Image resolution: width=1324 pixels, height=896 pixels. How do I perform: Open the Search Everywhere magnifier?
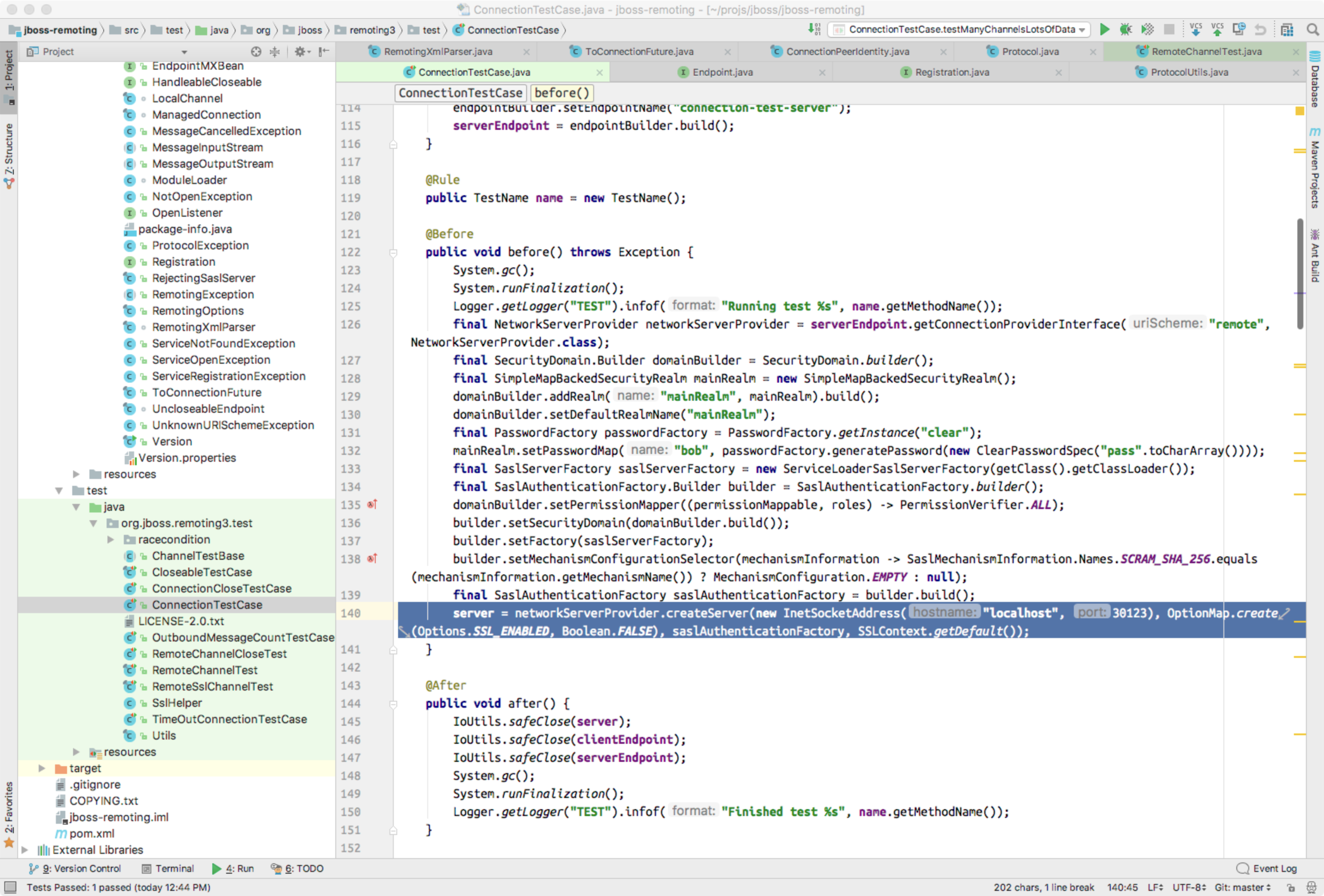pyautogui.click(x=1312, y=30)
